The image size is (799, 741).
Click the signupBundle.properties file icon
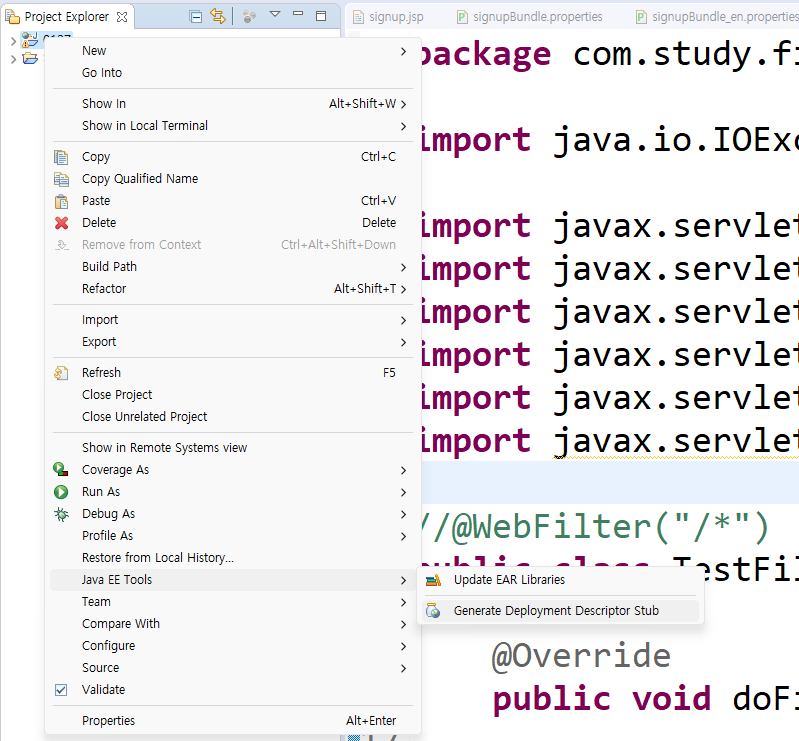(x=462, y=17)
